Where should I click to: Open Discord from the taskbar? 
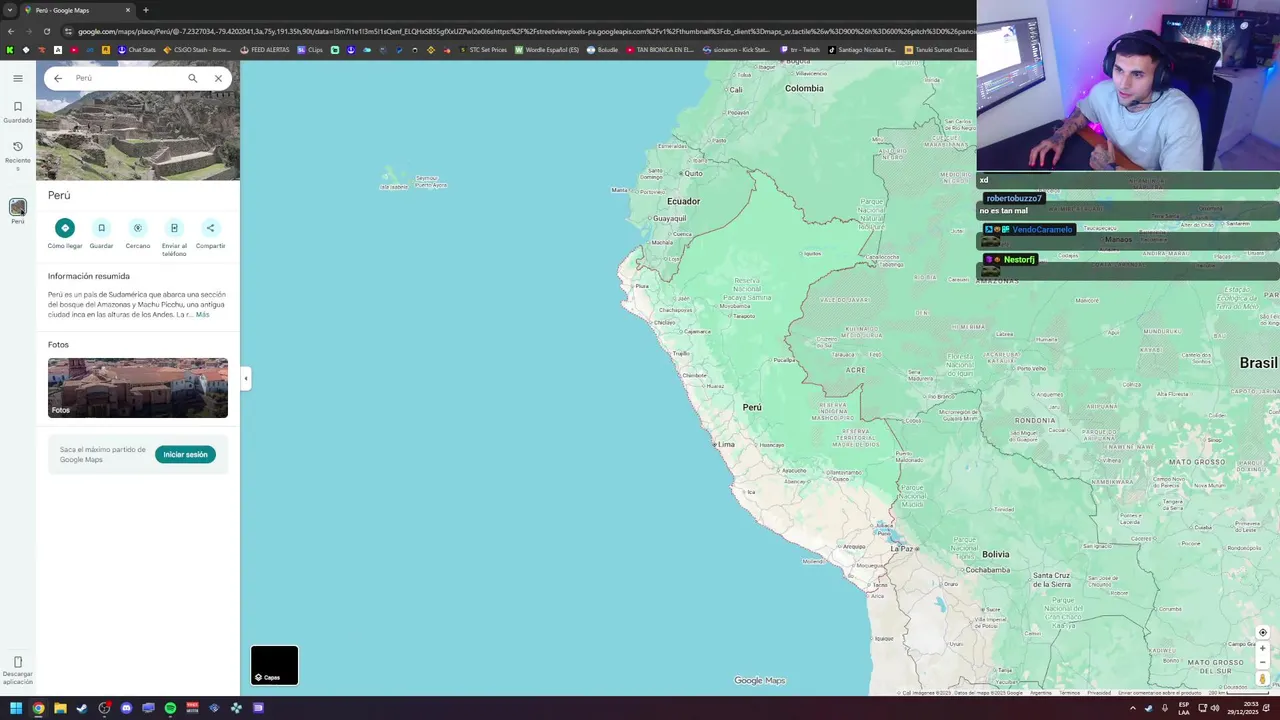click(126, 708)
